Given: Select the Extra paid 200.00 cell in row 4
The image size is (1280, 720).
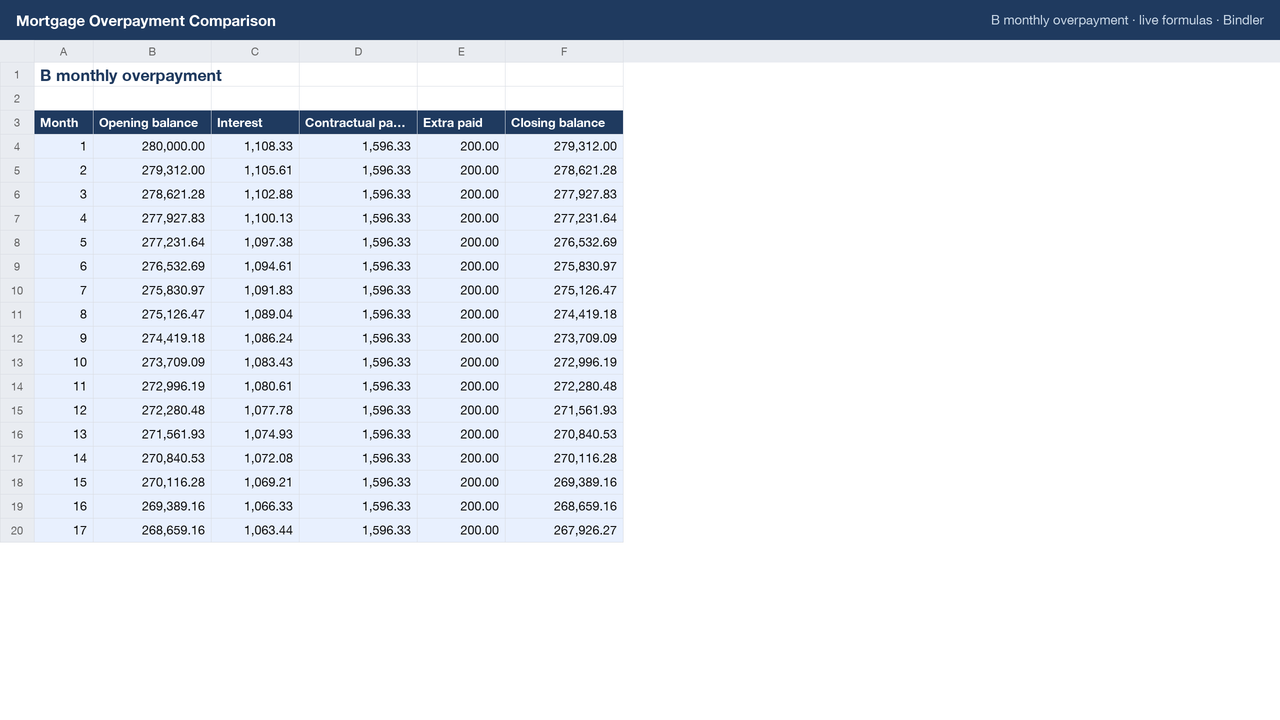Looking at the screenshot, I should [461, 147].
